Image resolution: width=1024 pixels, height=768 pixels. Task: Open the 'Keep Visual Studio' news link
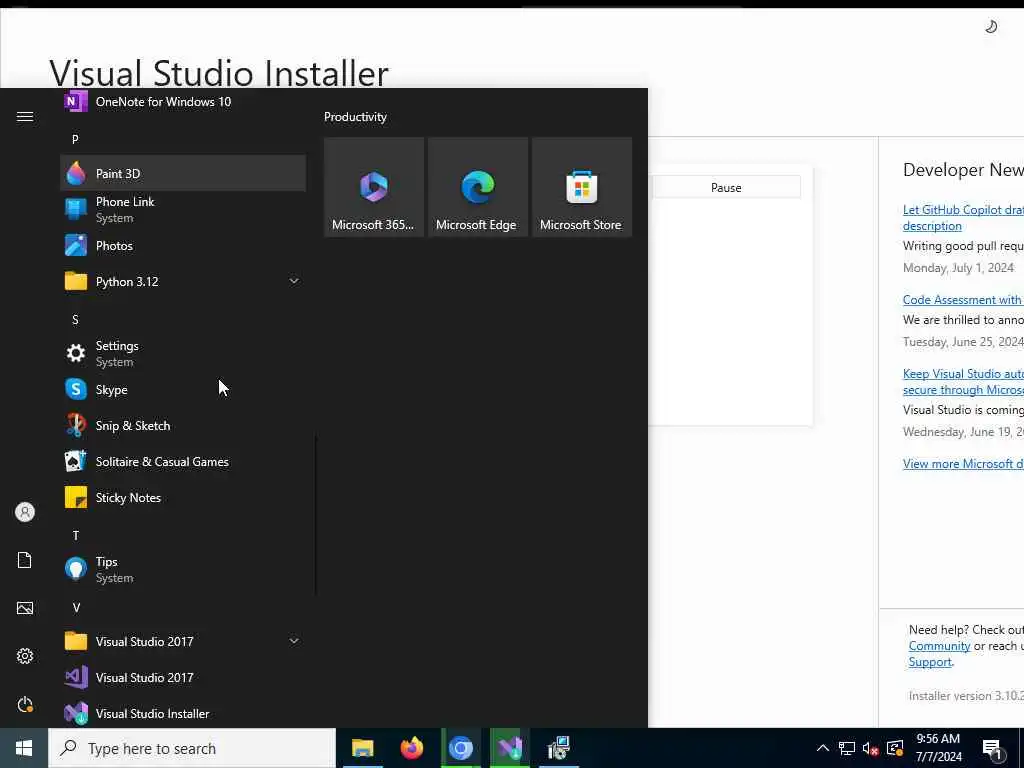[x=963, y=382]
